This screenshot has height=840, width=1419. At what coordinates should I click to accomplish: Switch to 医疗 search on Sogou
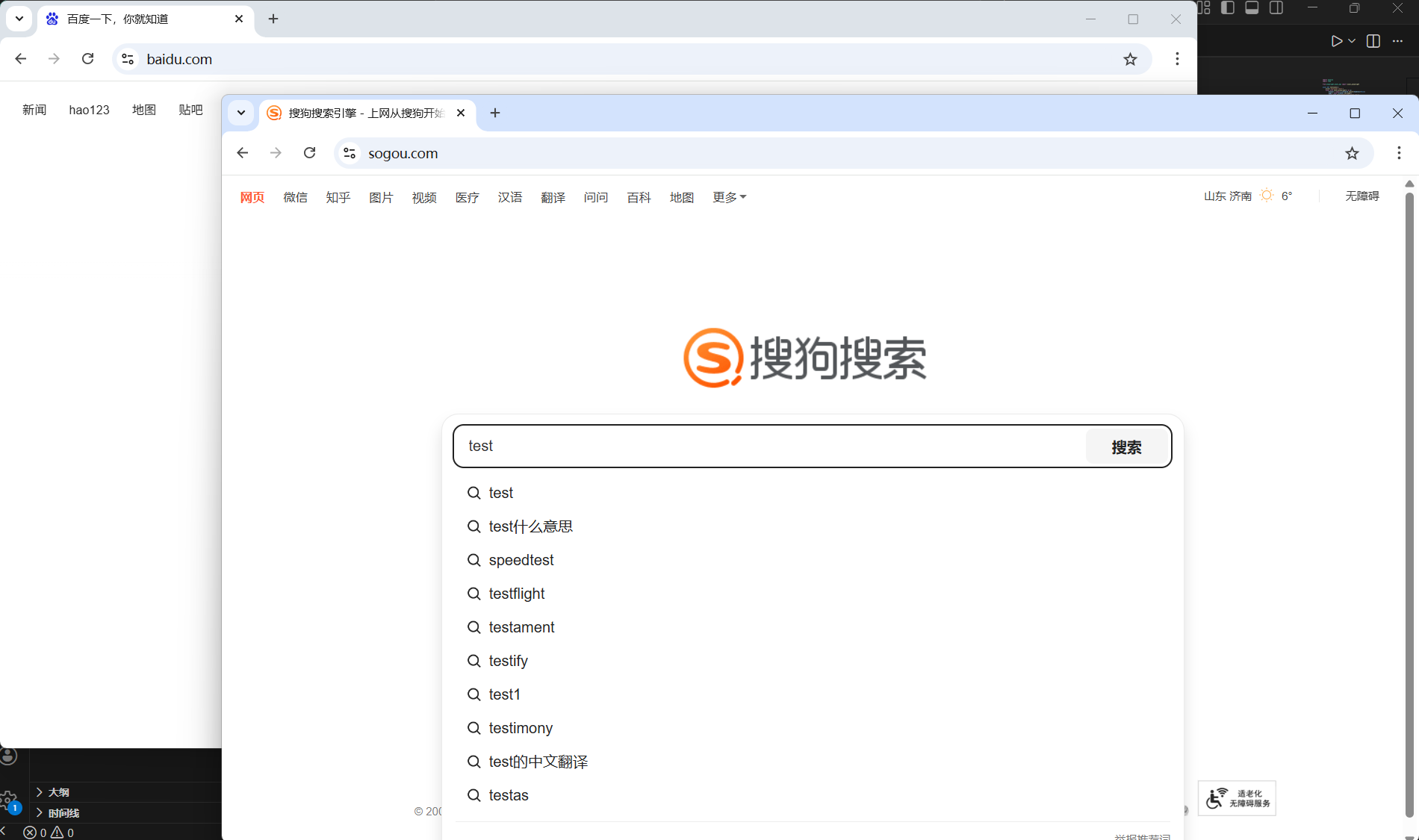[x=467, y=197]
